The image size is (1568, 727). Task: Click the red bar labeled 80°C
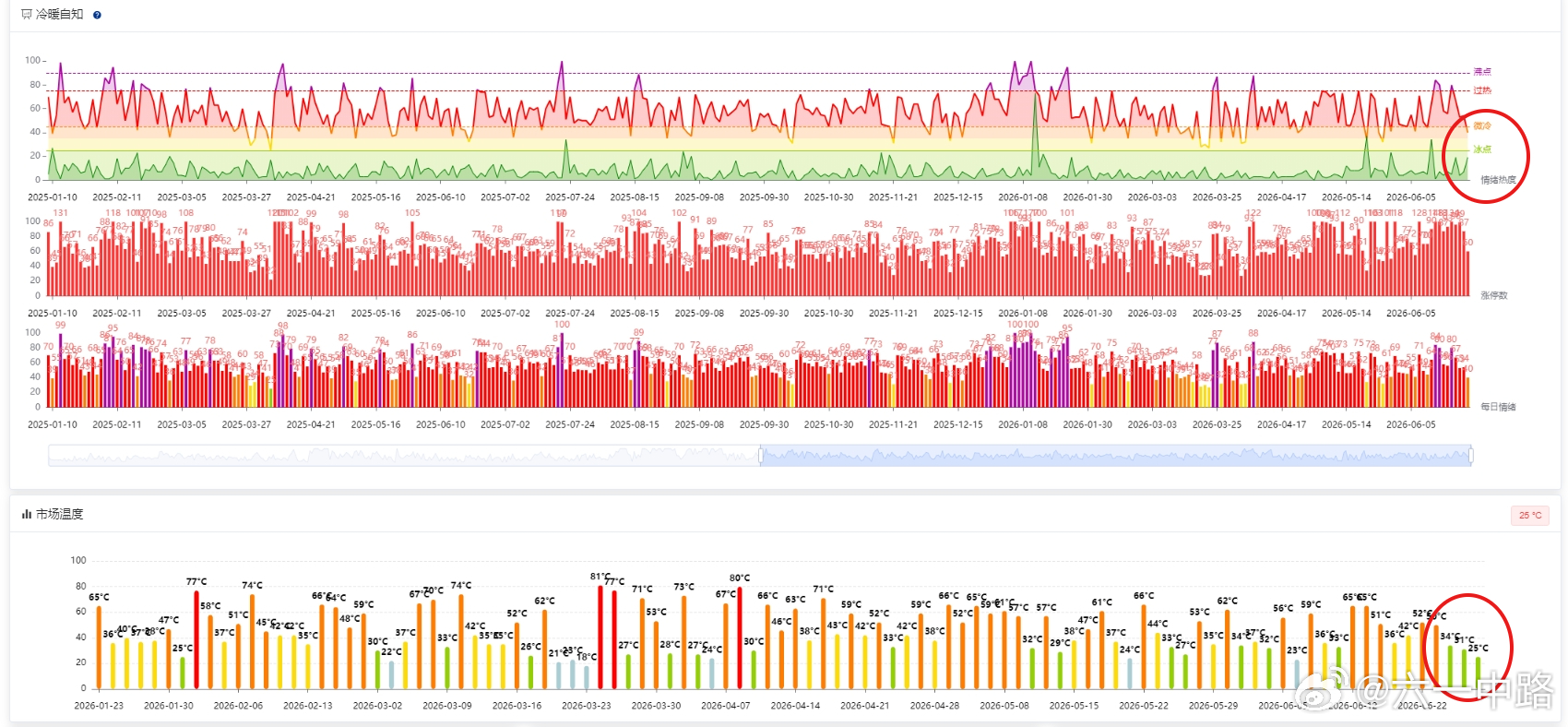coord(740,638)
